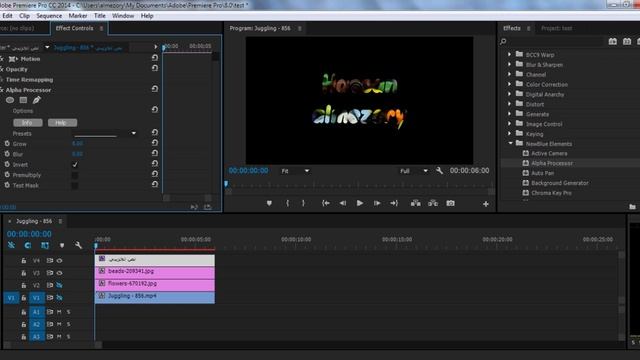Select the Active Camera effect
This screenshot has width=640, height=360.
coord(549,153)
